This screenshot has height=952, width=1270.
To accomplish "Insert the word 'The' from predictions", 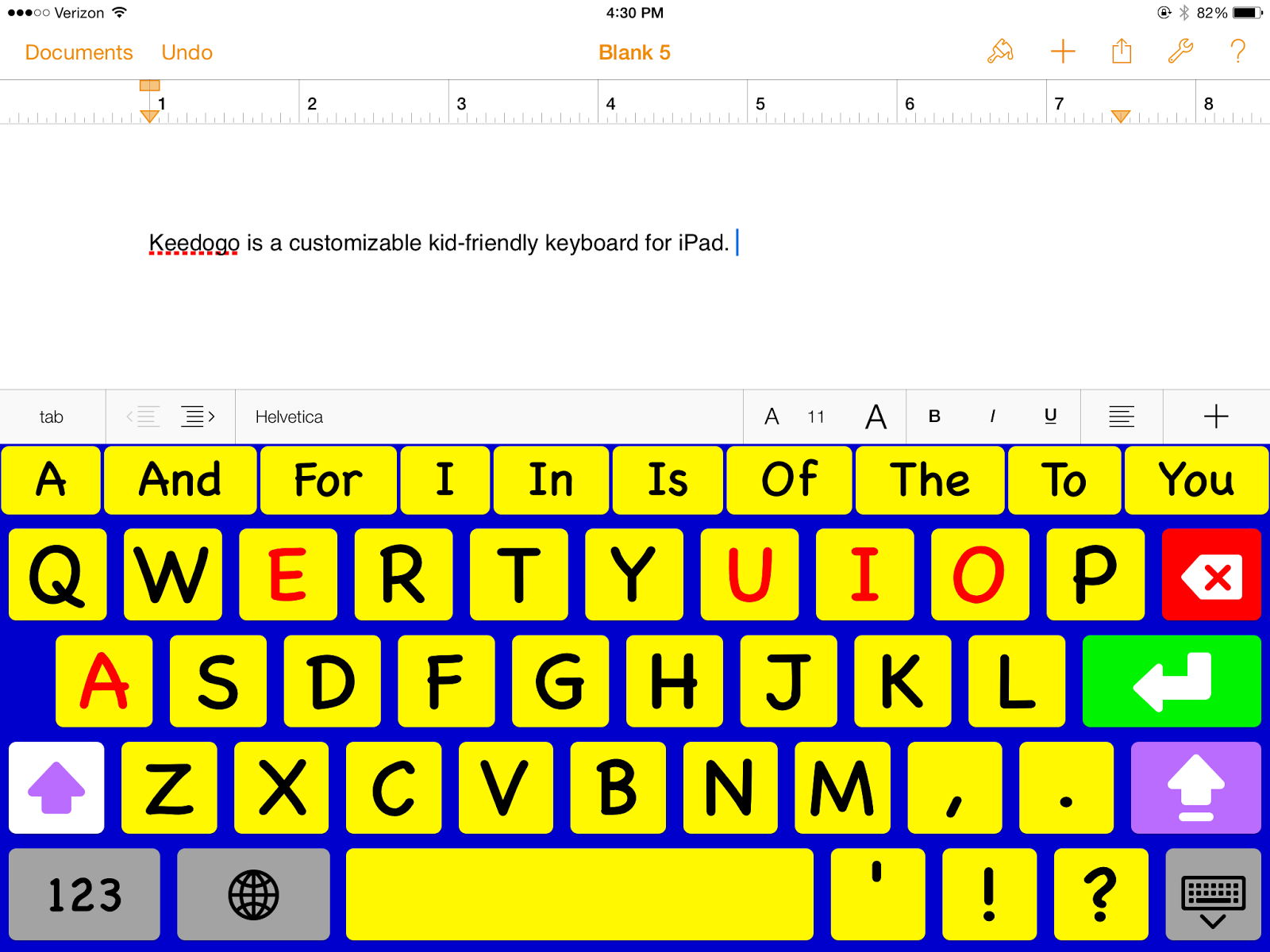I will 929,479.
